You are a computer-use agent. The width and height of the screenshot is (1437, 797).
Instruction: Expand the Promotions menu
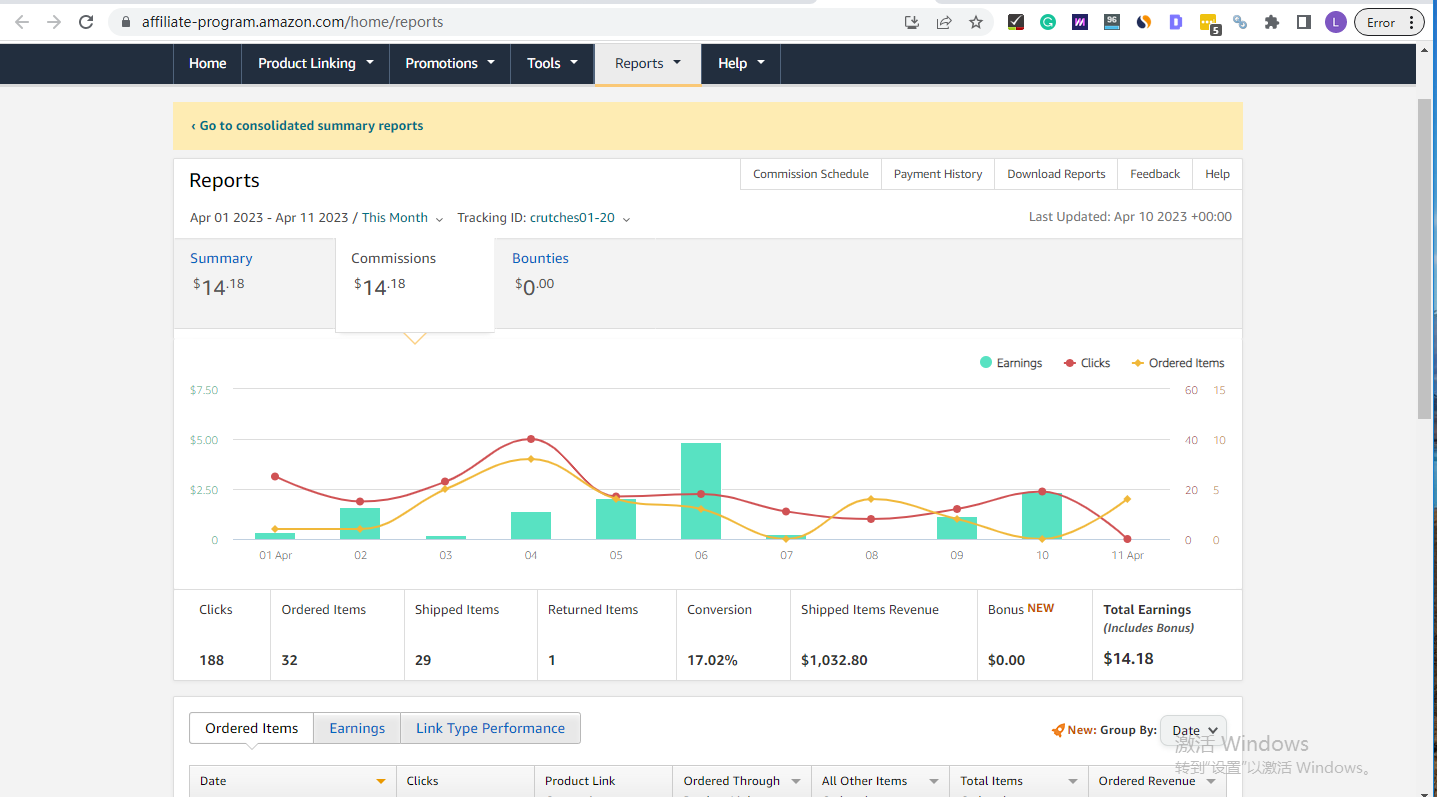click(x=450, y=63)
